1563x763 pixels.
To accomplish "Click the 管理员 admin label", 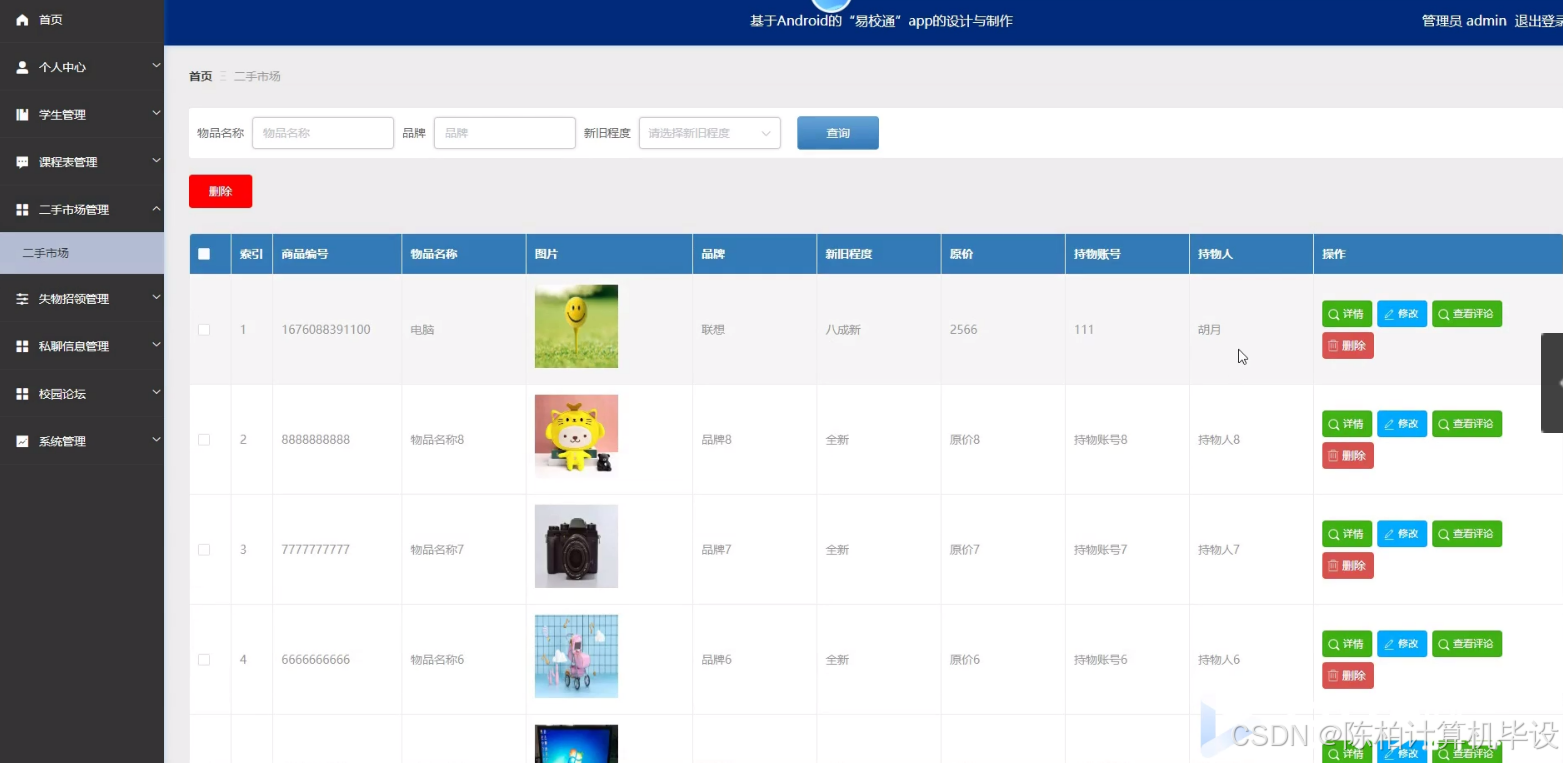I will coord(1464,21).
